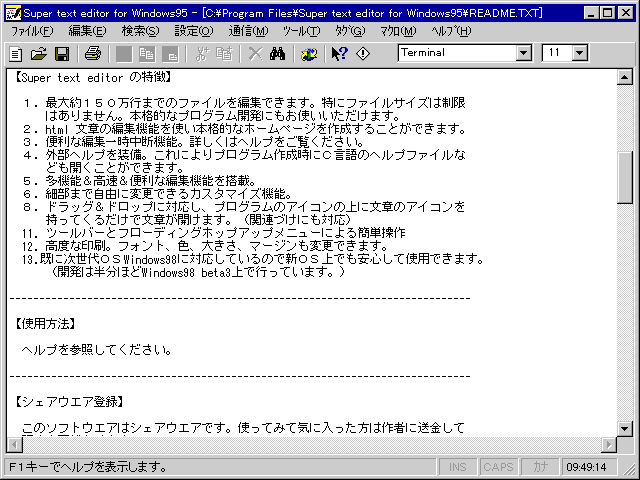The image size is (640, 480).
Task: Open search with the binoculars icon
Action: click(278, 54)
